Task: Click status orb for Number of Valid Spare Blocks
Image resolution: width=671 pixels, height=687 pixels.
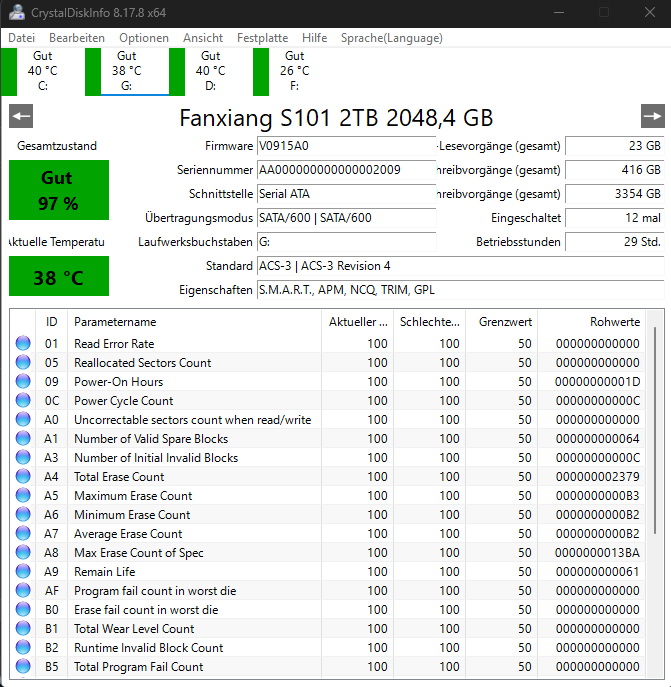Action: (x=23, y=439)
